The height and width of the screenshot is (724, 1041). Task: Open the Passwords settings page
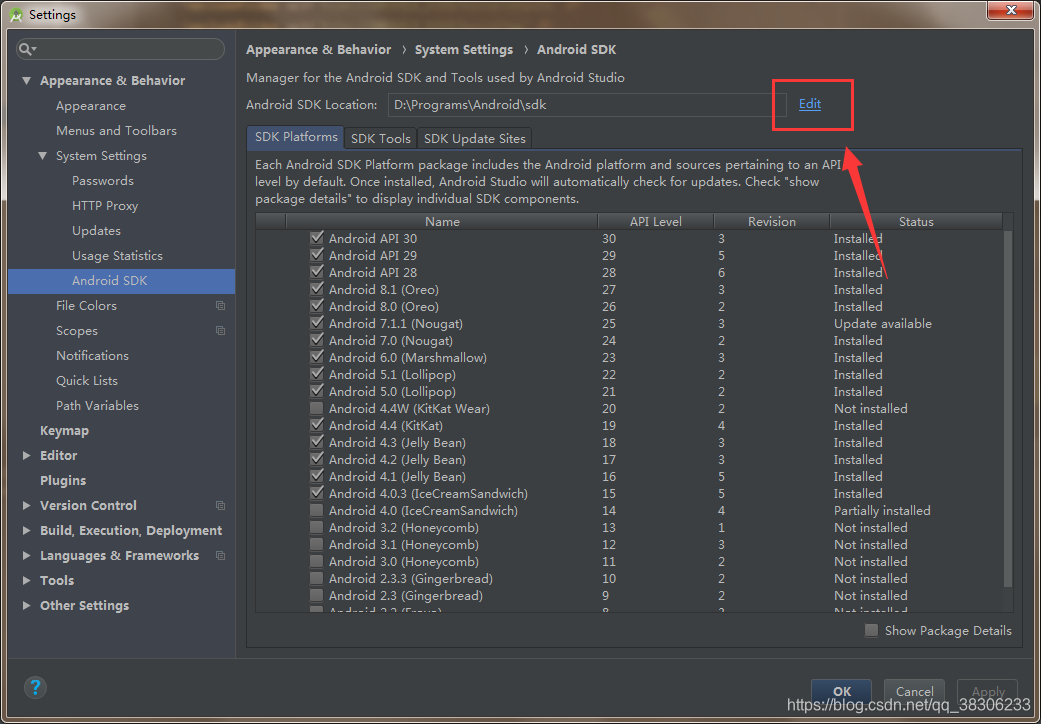pyautogui.click(x=103, y=181)
